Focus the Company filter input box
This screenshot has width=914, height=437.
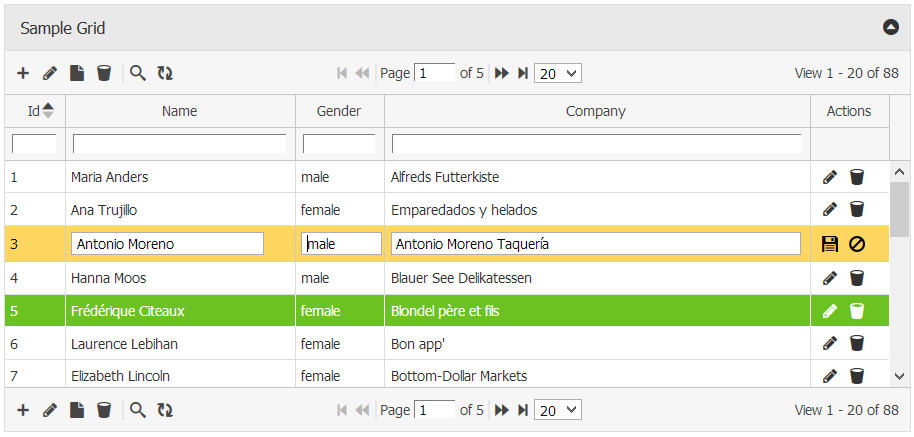coord(596,143)
